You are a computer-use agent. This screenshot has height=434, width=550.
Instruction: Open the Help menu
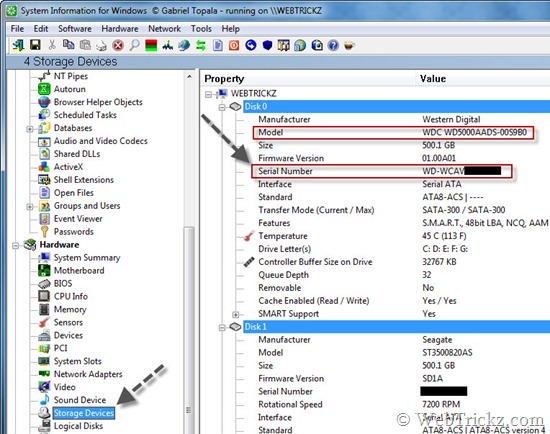tap(230, 29)
